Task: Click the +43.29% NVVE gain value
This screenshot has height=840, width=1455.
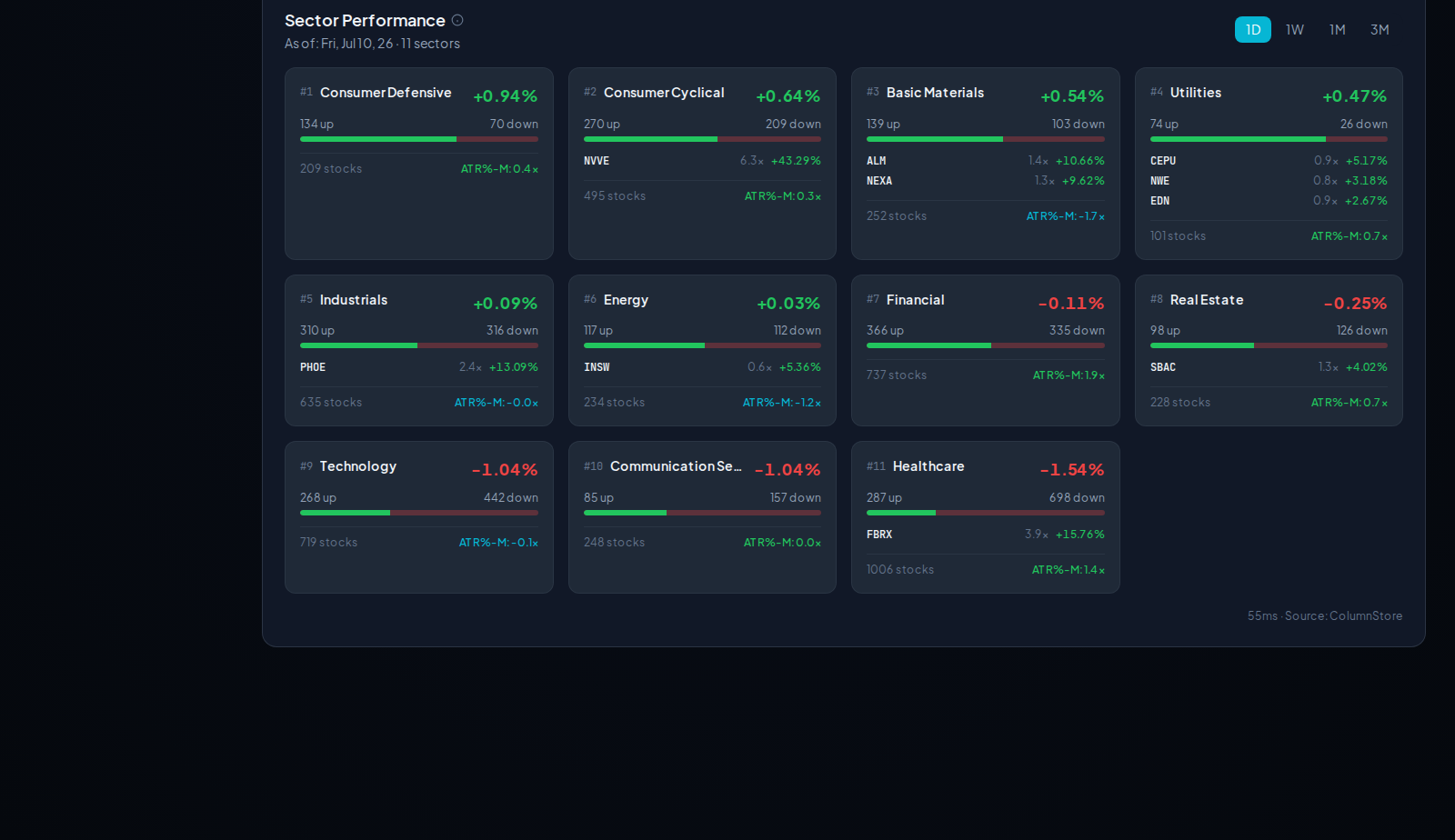Action: (x=796, y=161)
